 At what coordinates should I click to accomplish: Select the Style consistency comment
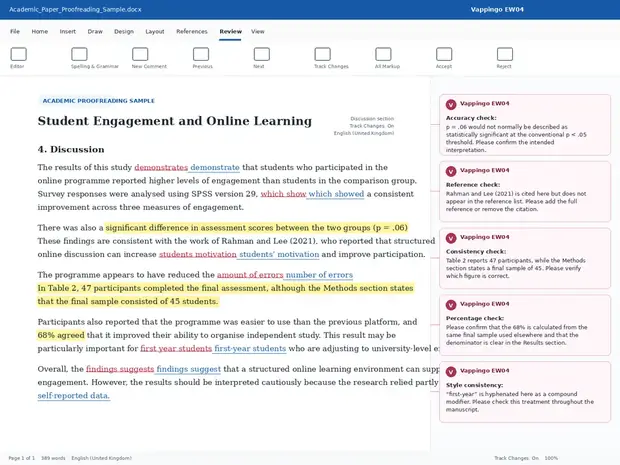525,392
